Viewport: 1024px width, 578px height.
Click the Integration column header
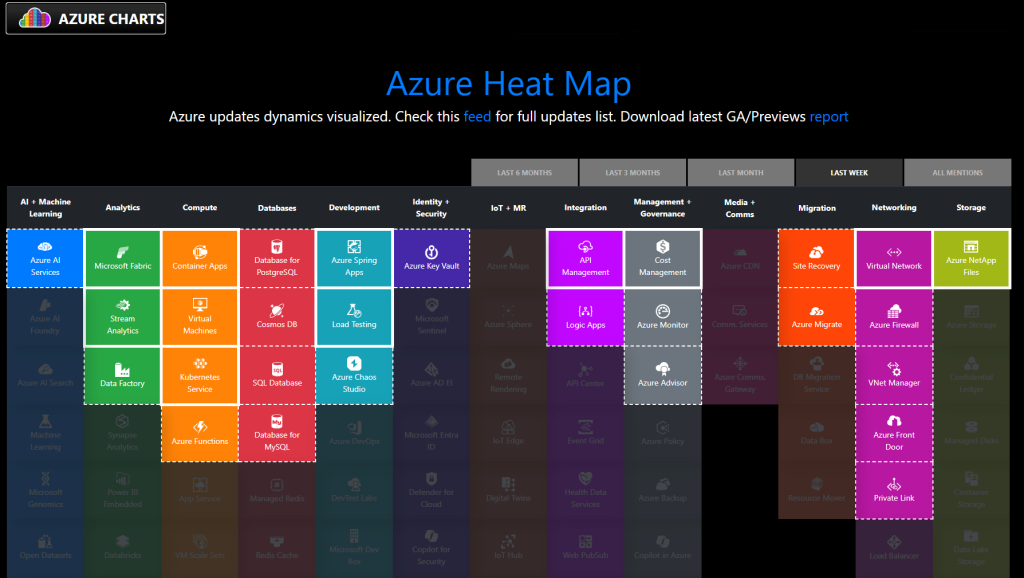click(x=585, y=208)
